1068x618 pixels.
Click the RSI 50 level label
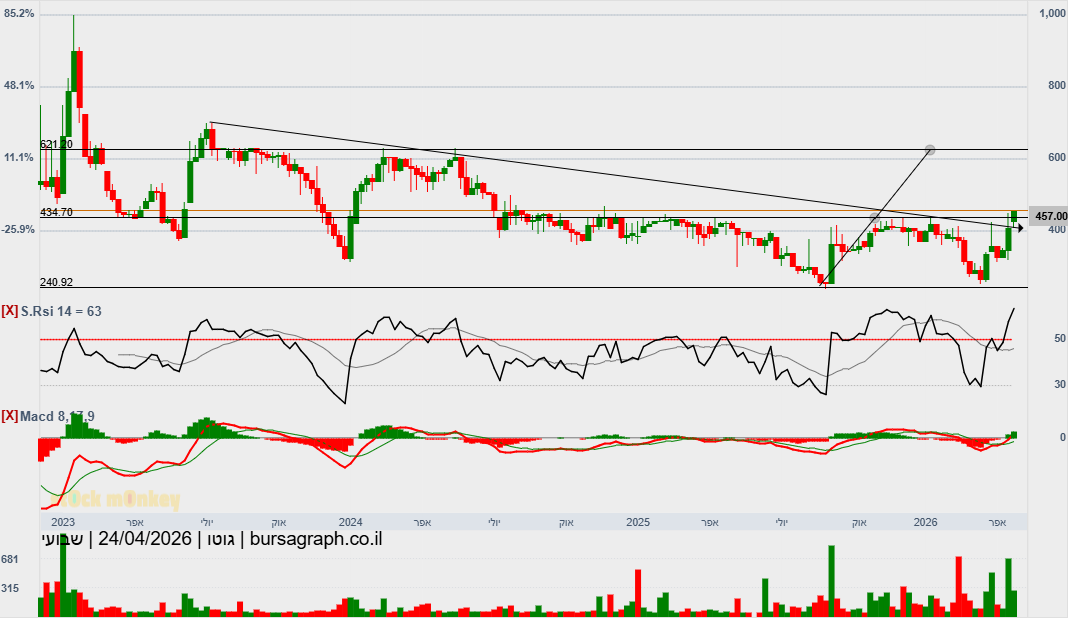(x=1060, y=339)
